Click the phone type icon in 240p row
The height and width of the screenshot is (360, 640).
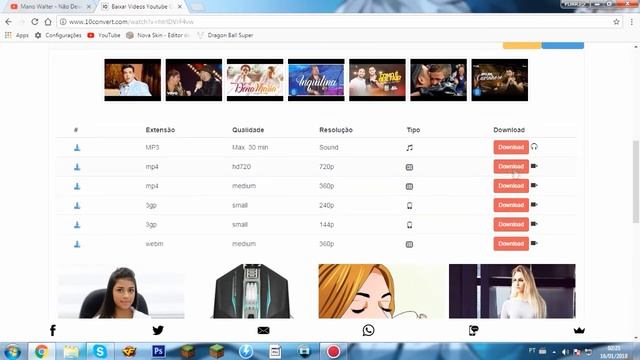click(409, 206)
